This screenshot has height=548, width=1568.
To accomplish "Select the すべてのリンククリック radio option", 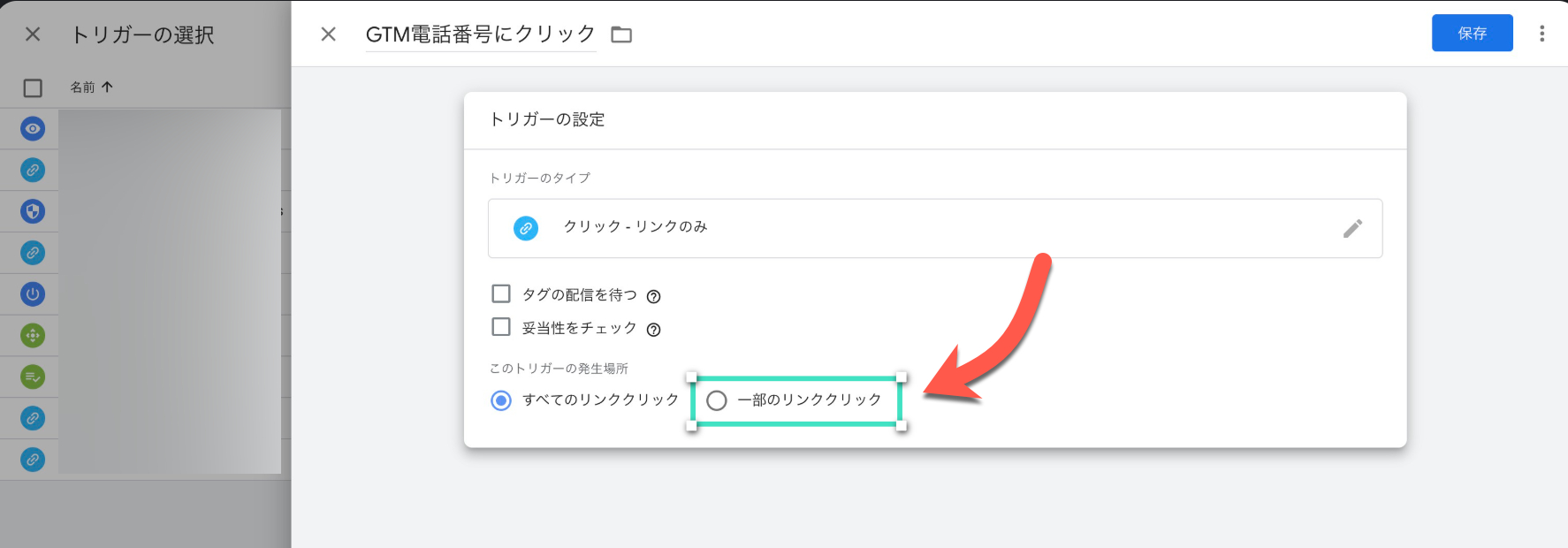I will pos(501,400).
